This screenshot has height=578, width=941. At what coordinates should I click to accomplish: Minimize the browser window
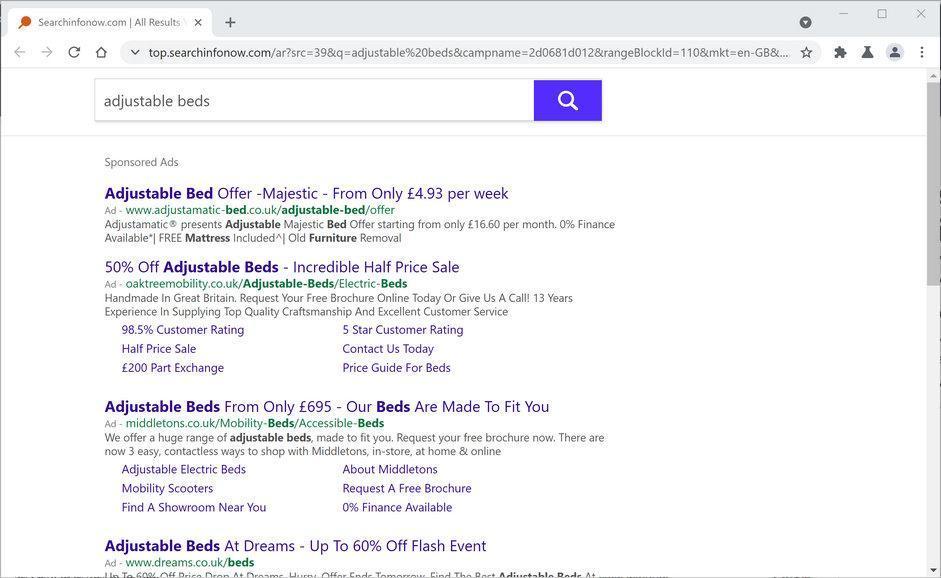point(843,13)
